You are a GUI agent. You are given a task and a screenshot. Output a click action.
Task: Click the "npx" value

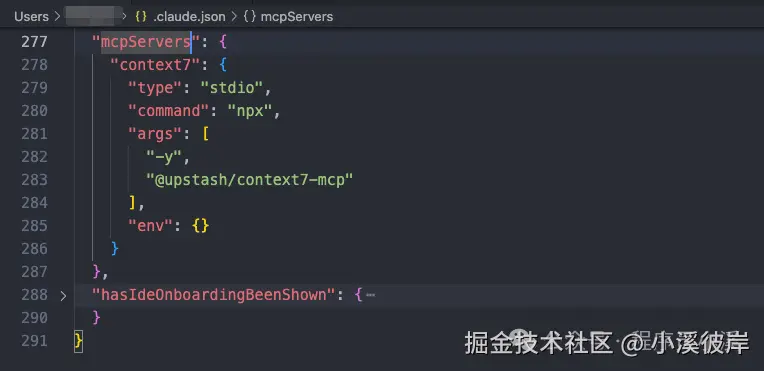click(250, 111)
